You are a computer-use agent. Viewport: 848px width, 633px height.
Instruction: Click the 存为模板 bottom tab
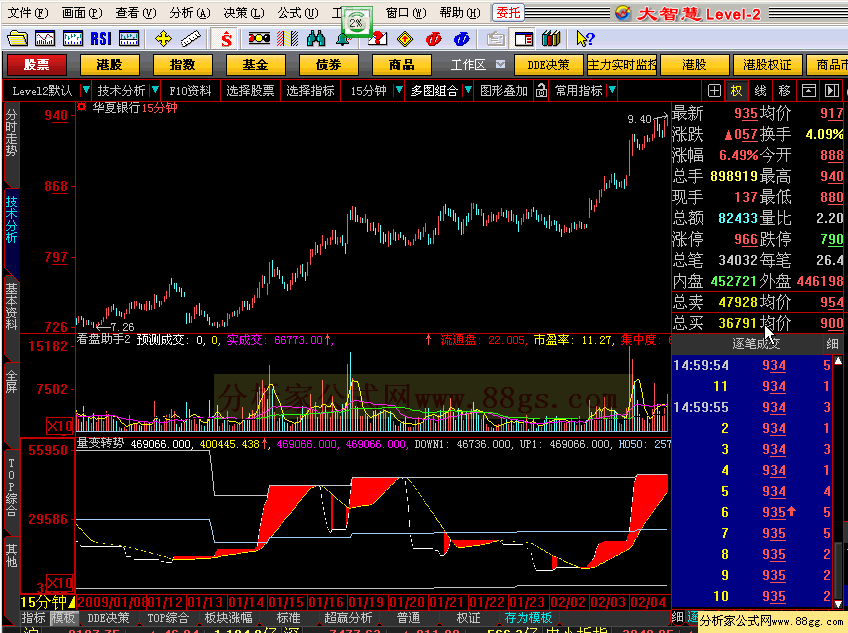tap(528, 617)
